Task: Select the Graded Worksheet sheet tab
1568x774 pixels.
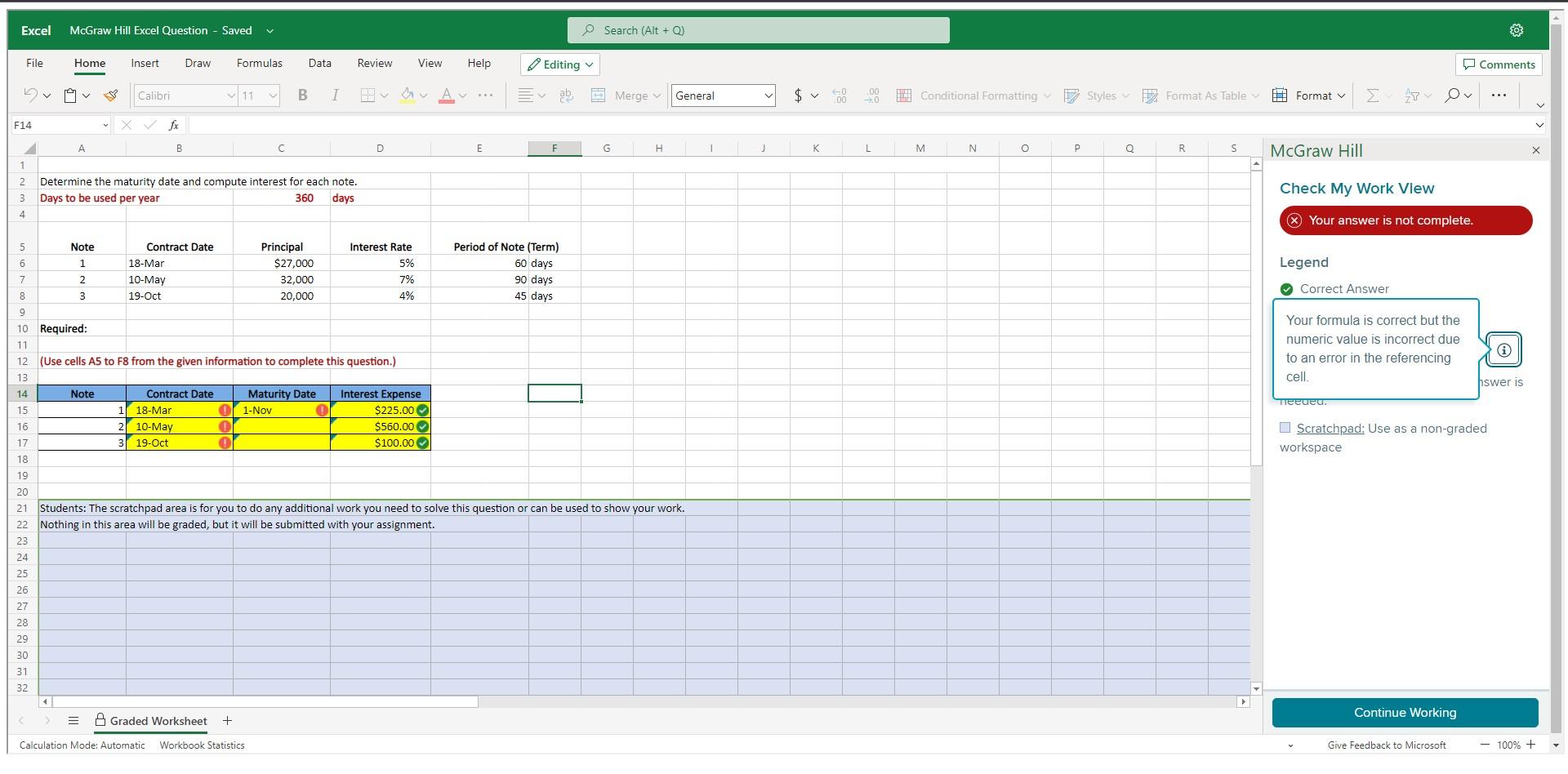Action: 150,721
